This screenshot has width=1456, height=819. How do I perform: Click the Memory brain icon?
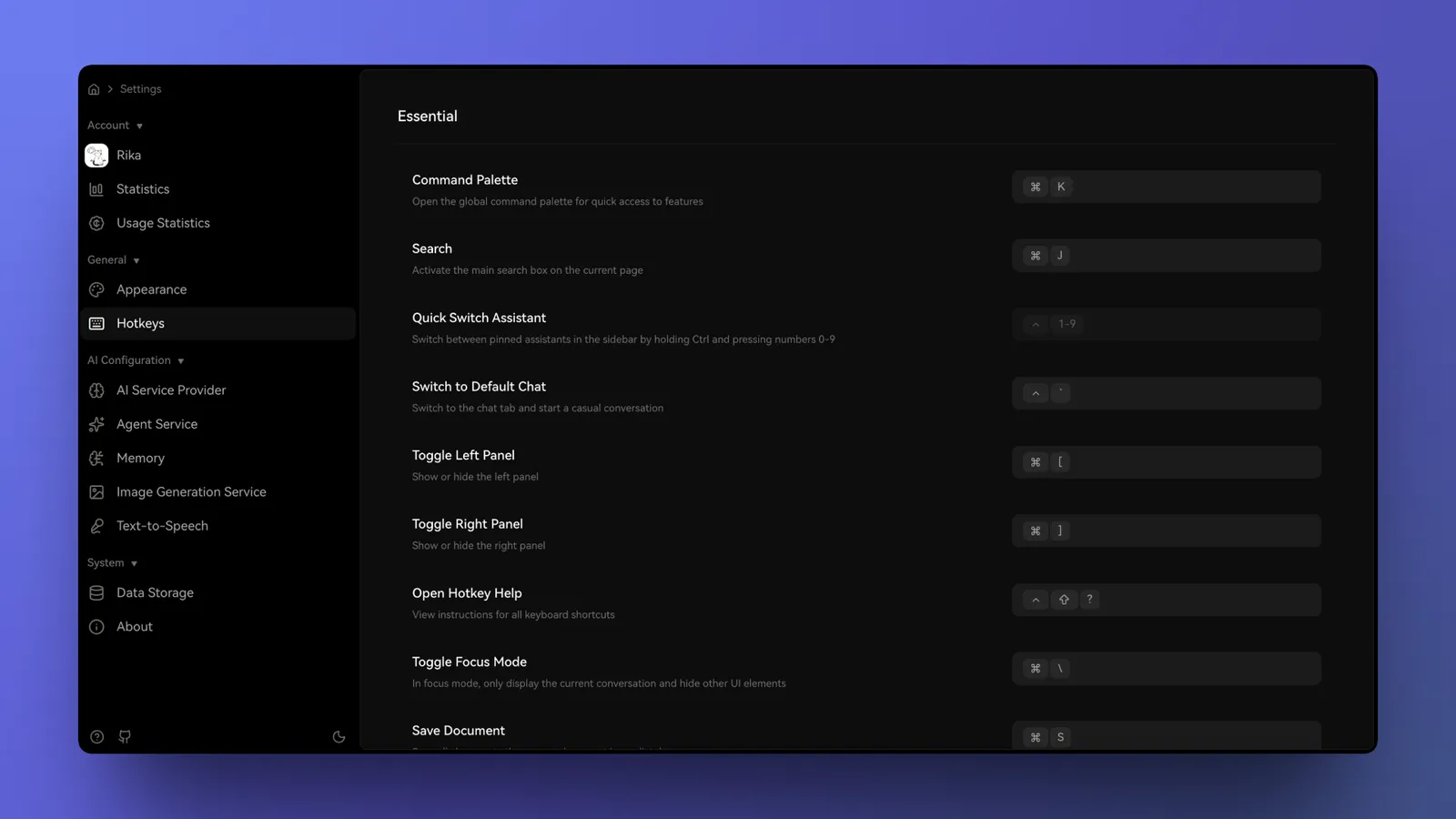(x=96, y=459)
